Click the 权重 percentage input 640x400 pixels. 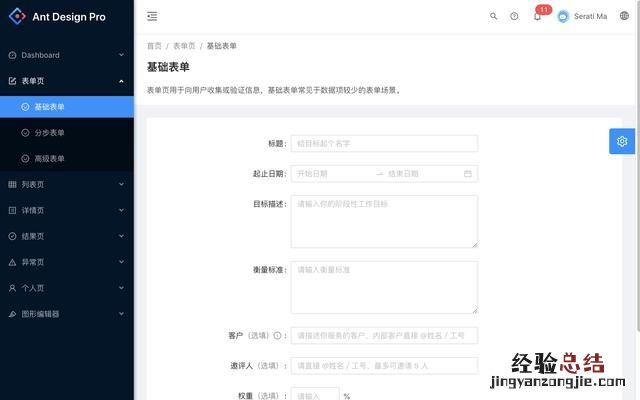[315, 394]
